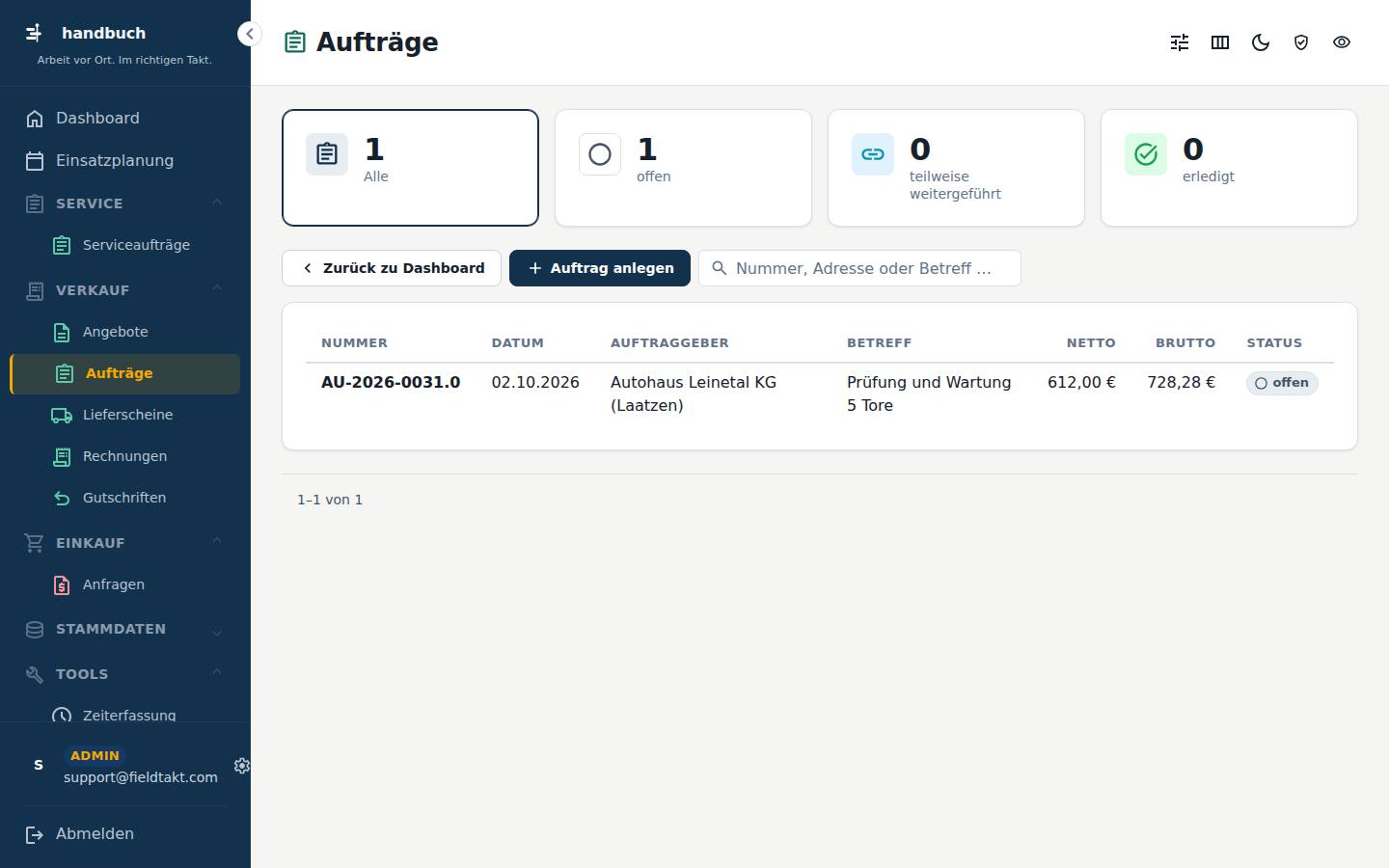Focus the Nummer, Adresse oder Betreff search field
Viewport: 1389px width, 868px height.
859,268
